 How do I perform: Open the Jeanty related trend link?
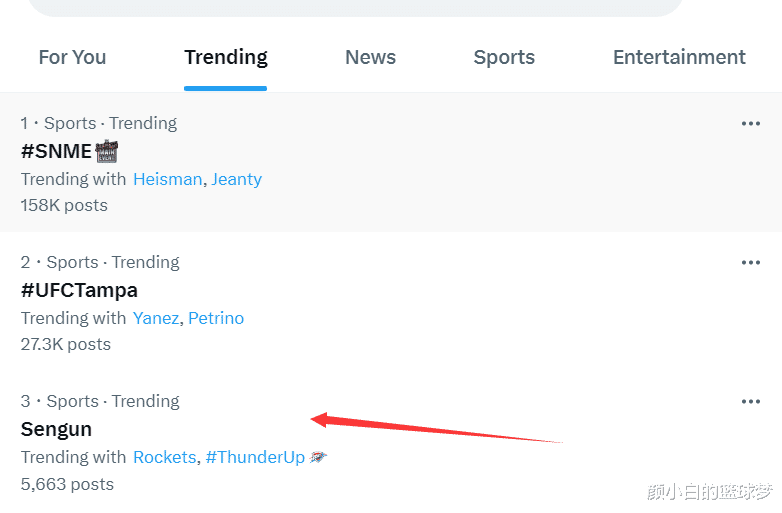236,179
